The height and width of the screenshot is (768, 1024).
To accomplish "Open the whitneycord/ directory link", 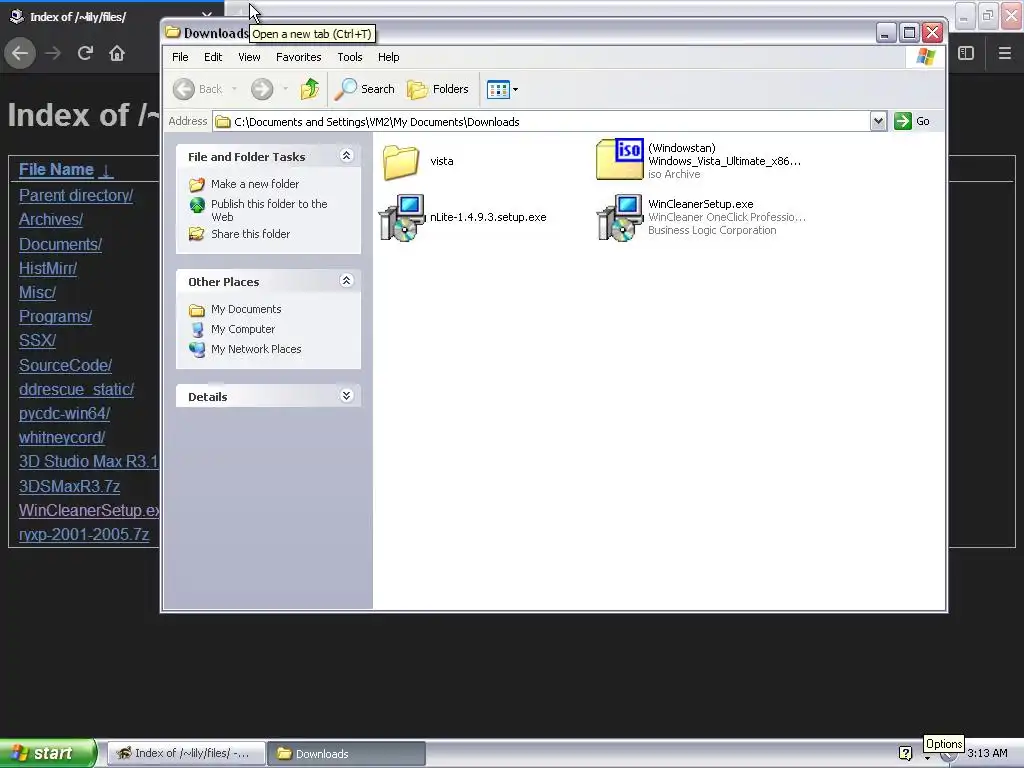I will point(62,438).
